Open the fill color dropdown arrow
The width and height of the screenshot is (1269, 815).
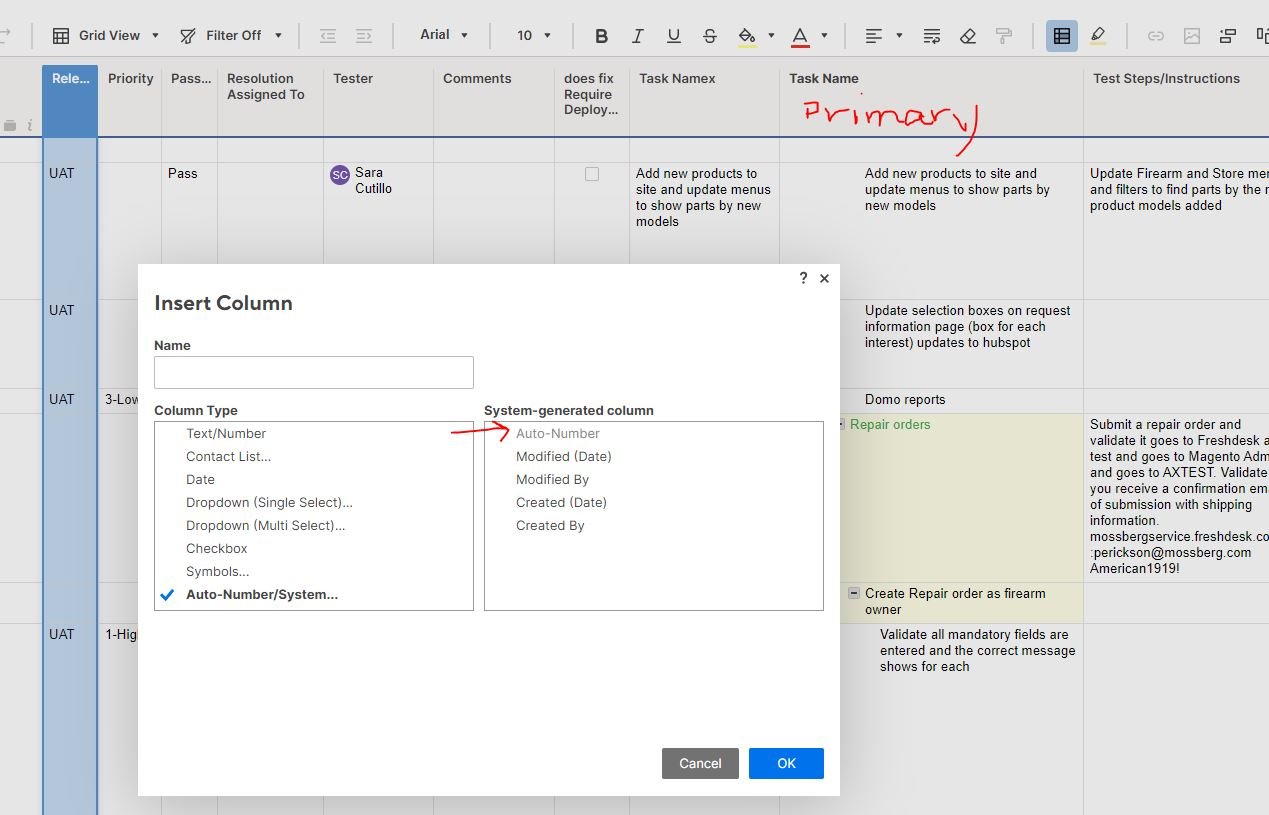[769, 35]
